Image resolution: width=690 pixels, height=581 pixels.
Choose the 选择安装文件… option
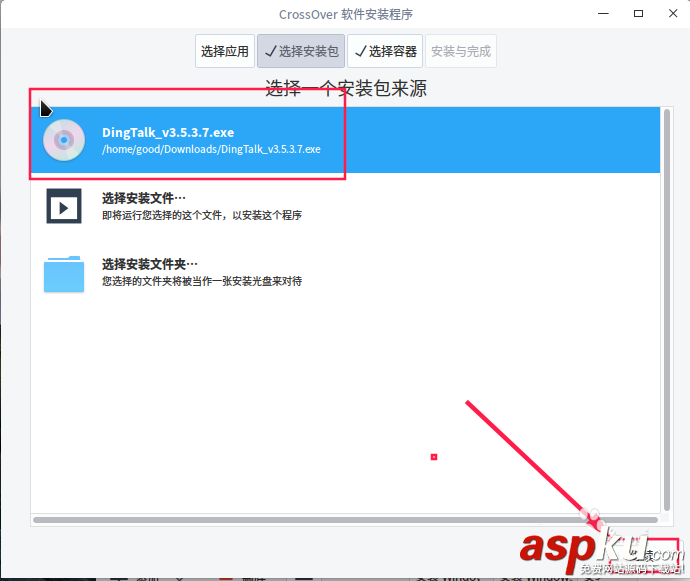pyautogui.click(x=345, y=206)
